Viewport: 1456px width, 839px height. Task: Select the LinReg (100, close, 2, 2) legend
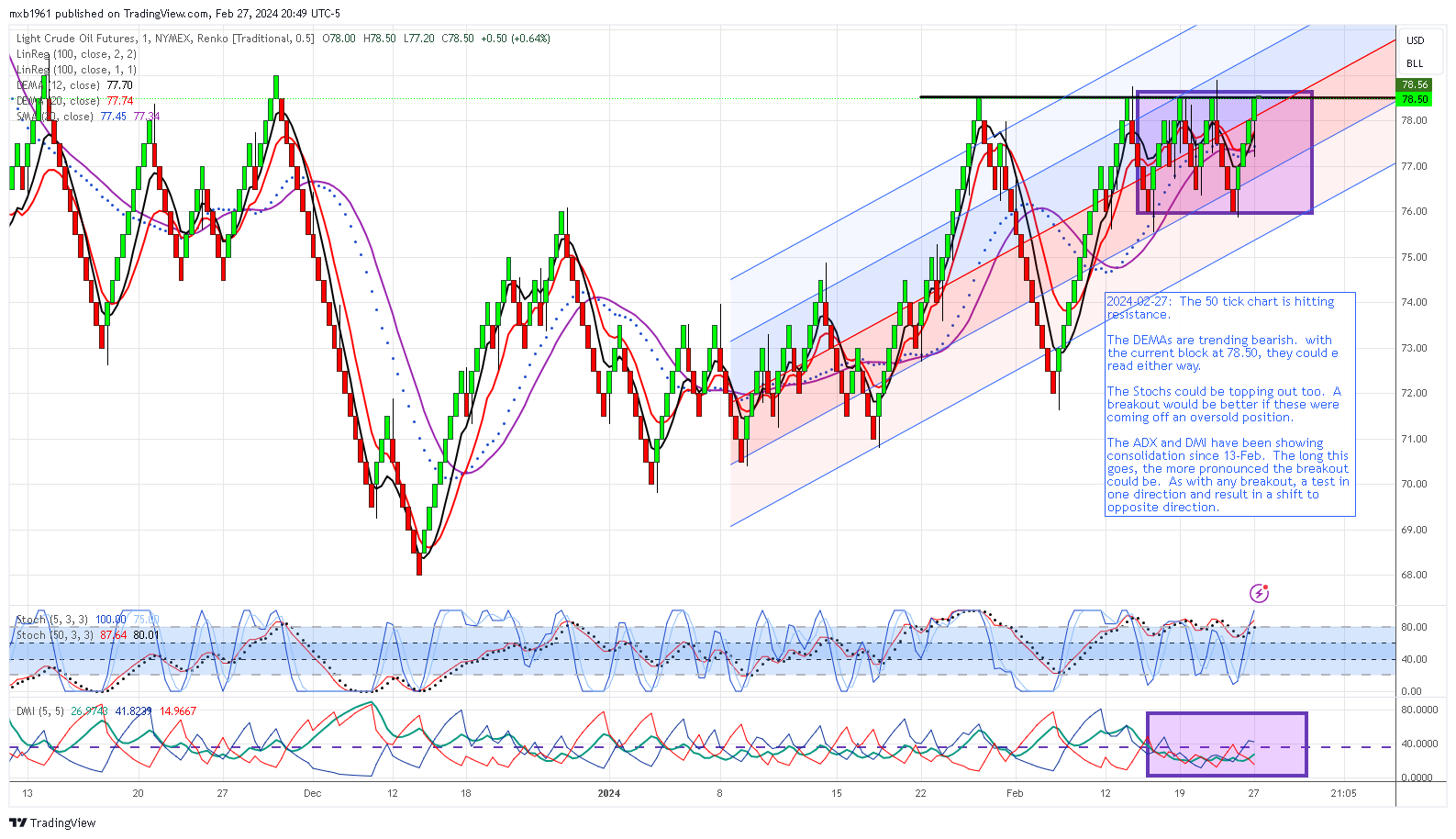[x=76, y=54]
